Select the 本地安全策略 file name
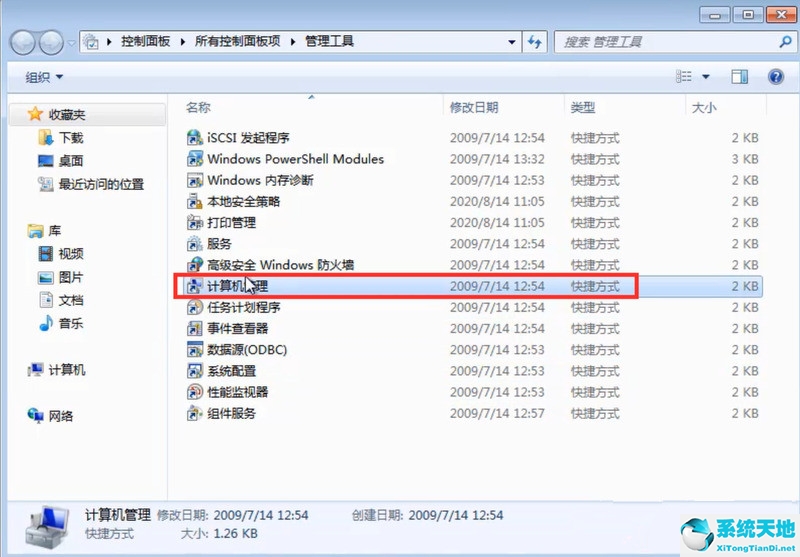This screenshot has height=557, width=800. tap(244, 201)
